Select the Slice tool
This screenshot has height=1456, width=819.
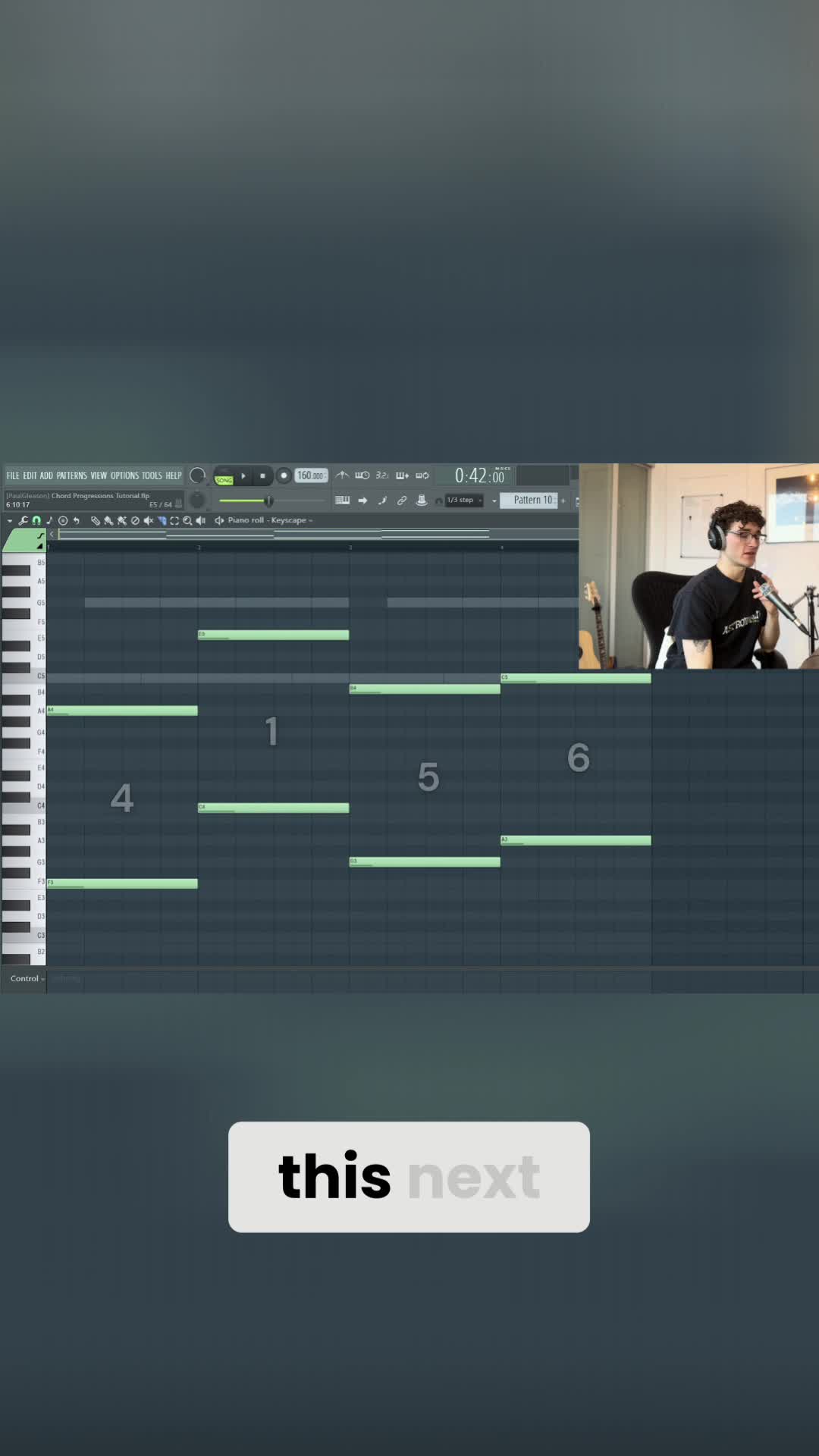pyautogui.click(x=162, y=520)
